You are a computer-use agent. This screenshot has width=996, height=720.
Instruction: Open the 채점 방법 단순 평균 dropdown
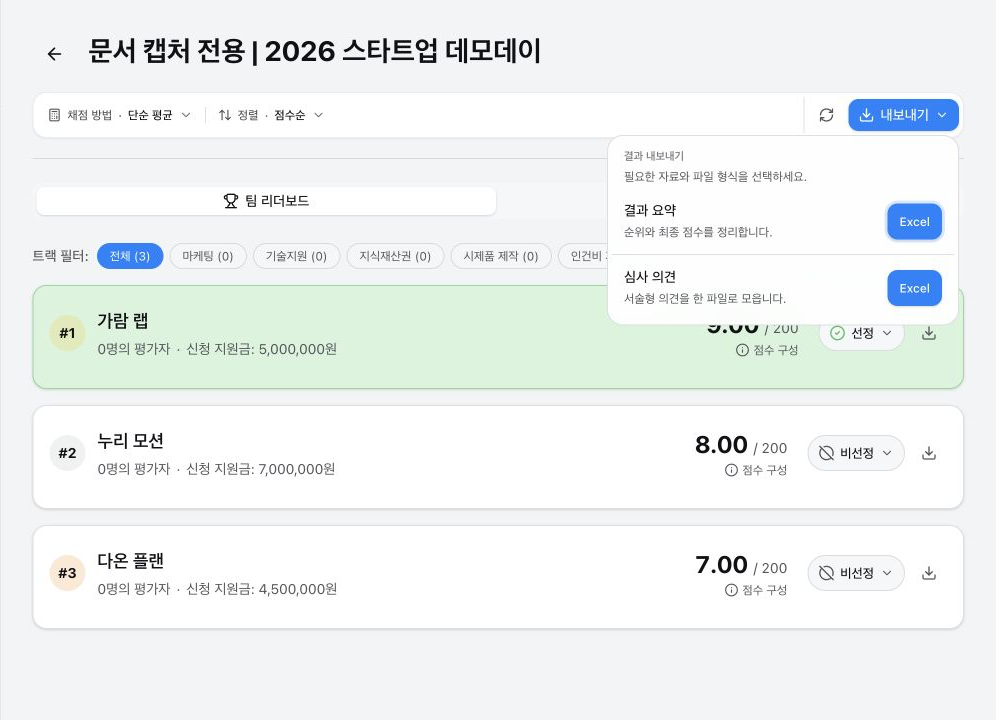click(x=119, y=115)
